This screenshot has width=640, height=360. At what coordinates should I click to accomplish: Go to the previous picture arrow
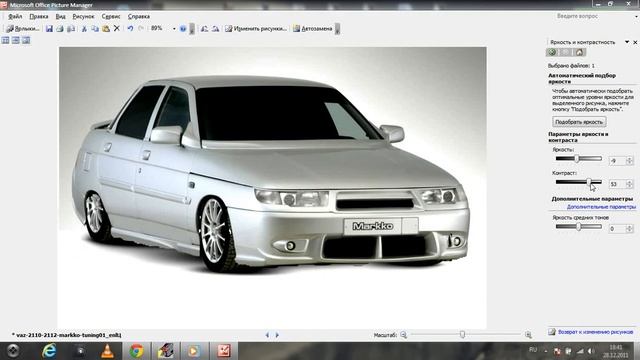click(267, 335)
